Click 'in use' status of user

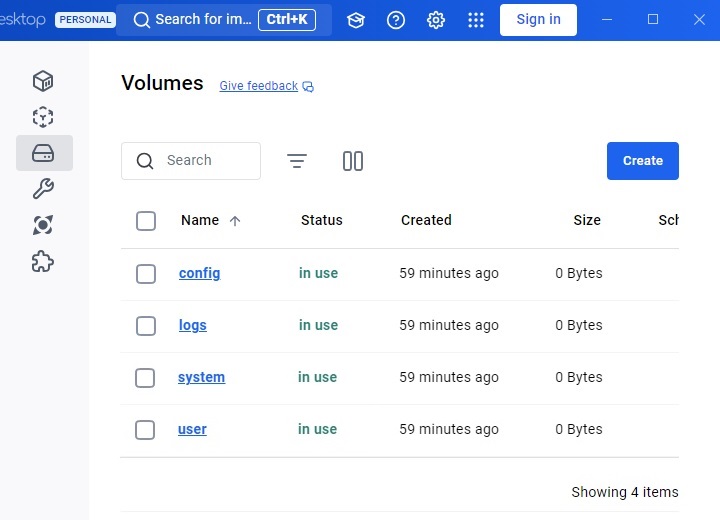pos(317,429)
